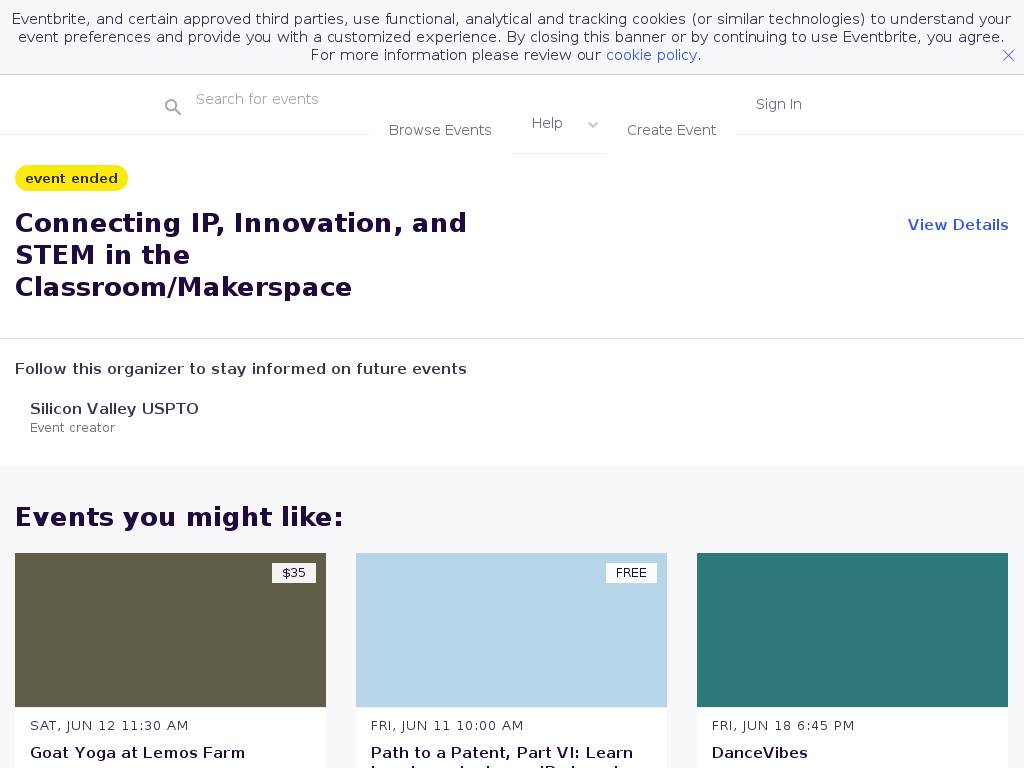The width and height of the screenshot is (1024, 768).
Task: Click DanceVibes event title
Action: (759, 753)
